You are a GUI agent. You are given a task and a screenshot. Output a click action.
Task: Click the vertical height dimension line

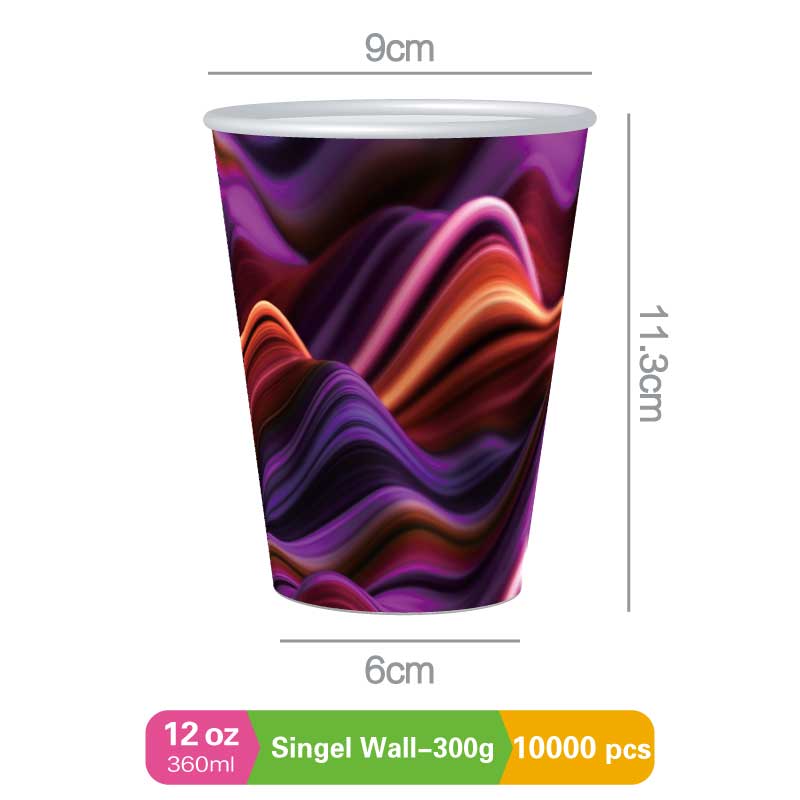pyautogui.click(x=629, y=362)
